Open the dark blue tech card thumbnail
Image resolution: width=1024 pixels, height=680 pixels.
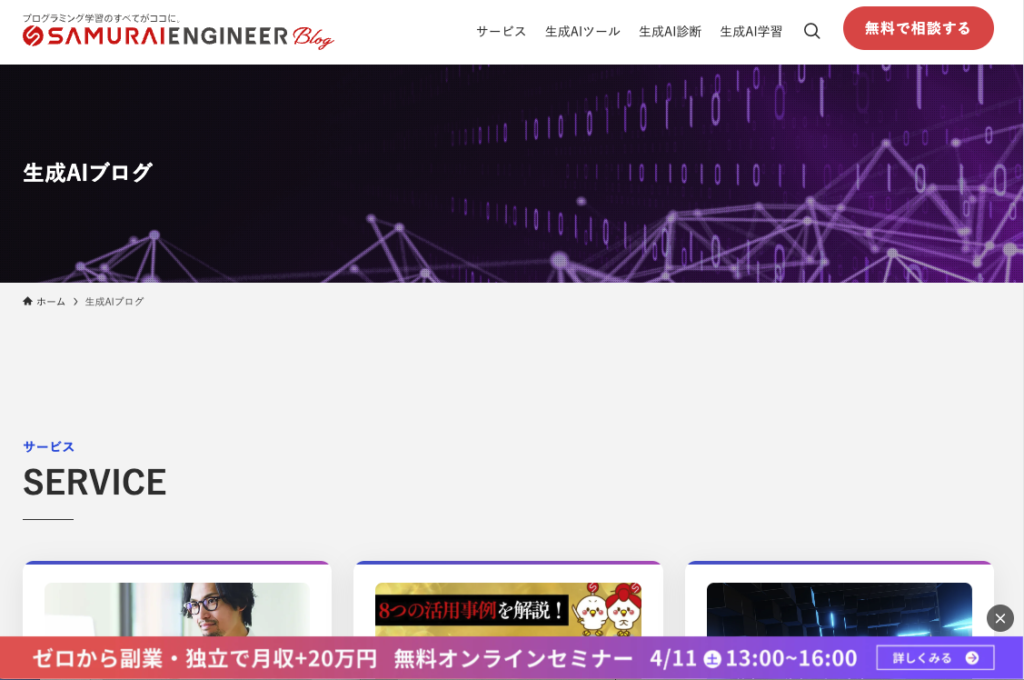click(x=839, y=609)
